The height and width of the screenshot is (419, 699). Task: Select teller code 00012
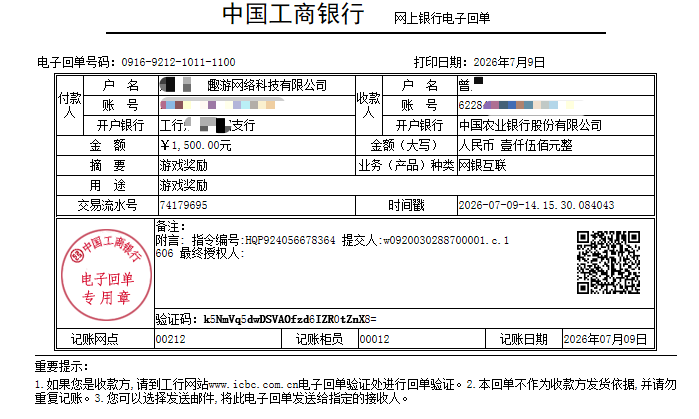(x=374, y=340)
